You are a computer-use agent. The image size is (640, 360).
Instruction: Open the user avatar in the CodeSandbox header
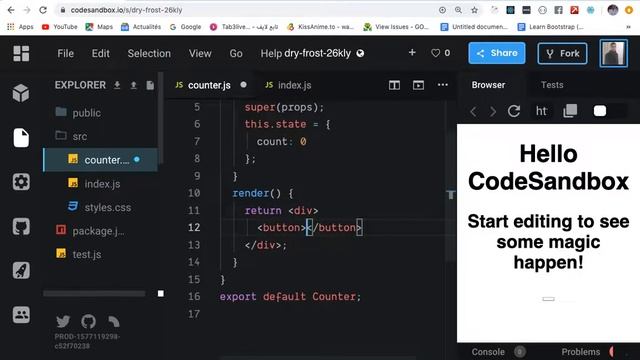[x=613, y=53]
